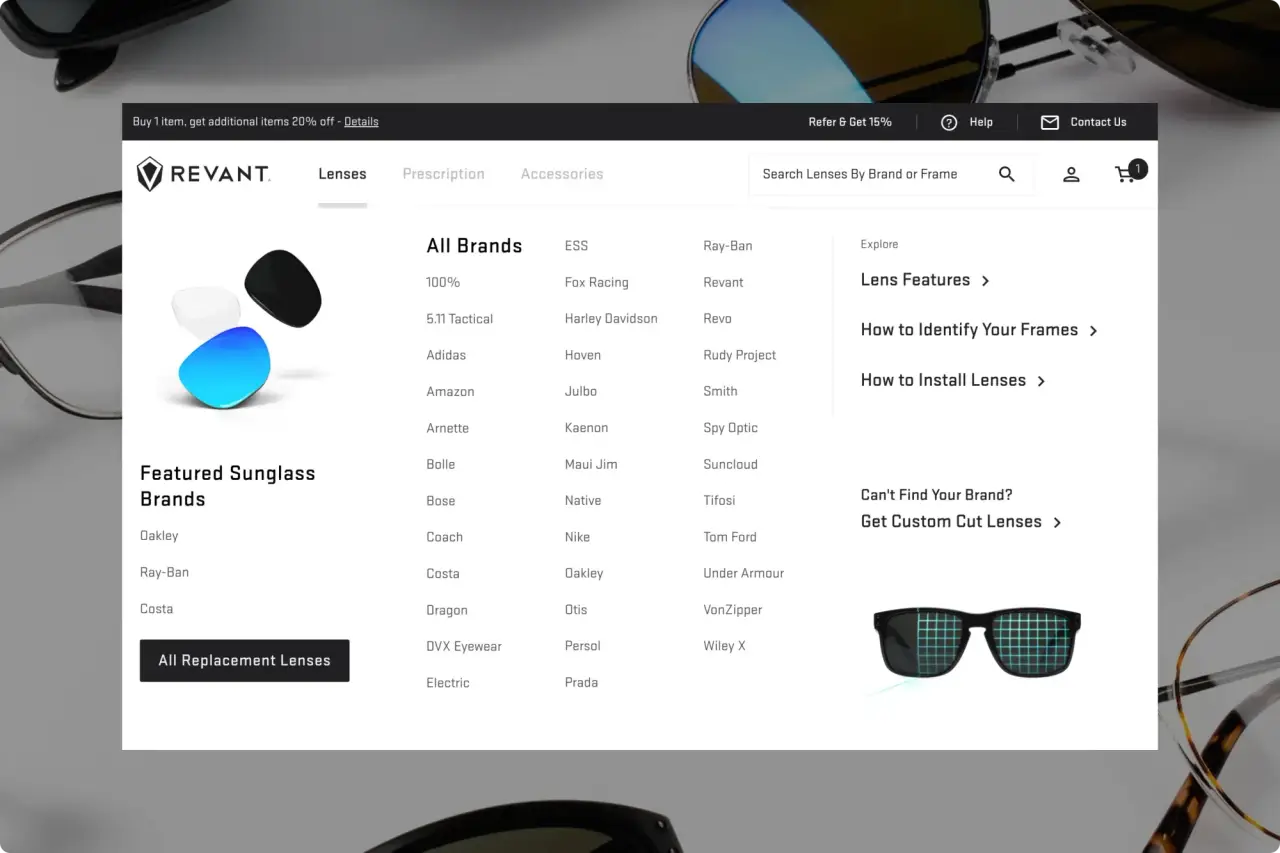
Task: Select the VonZipper brand
Action: (x=732, y=610)
